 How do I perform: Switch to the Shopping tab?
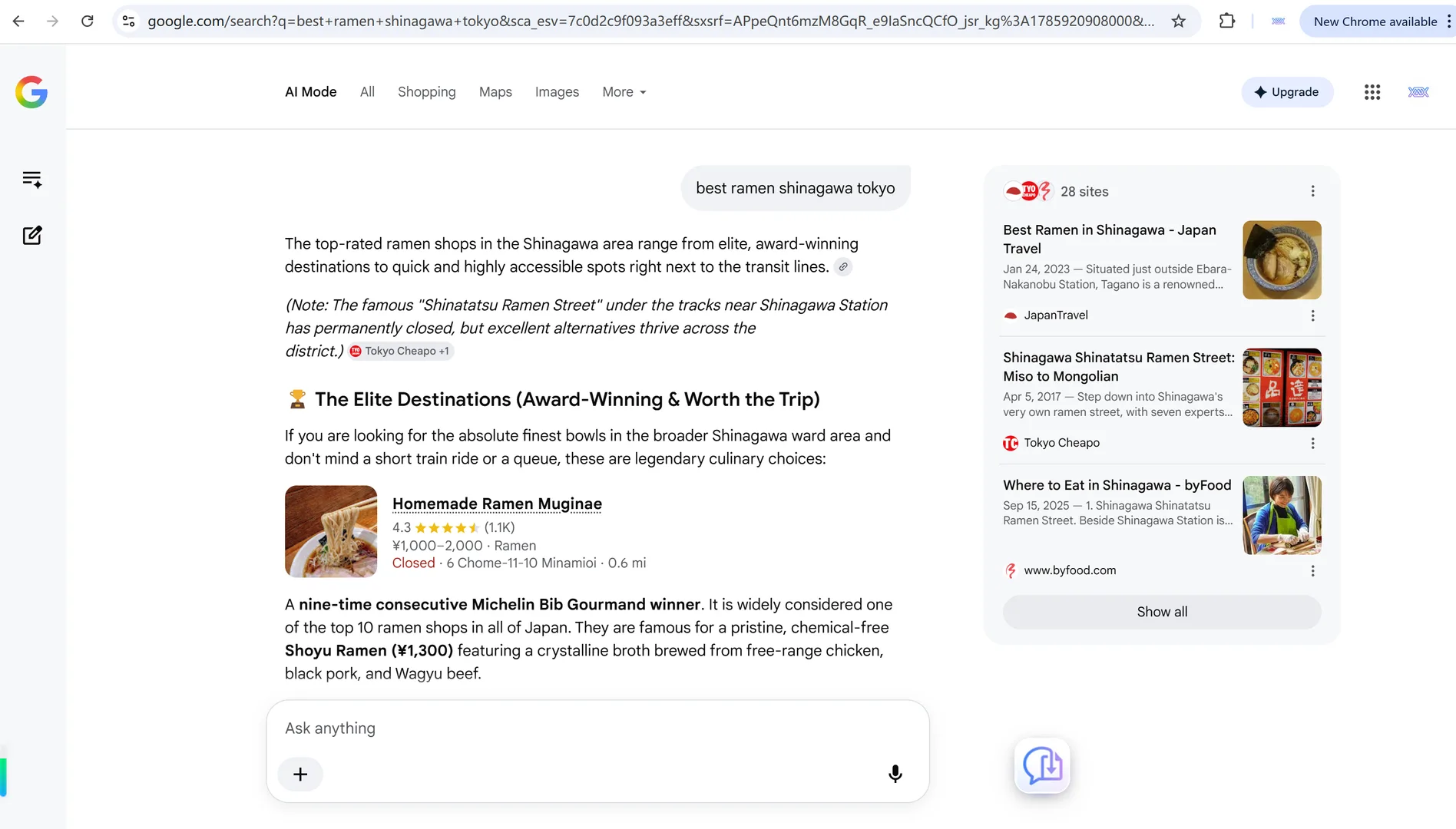426,92
